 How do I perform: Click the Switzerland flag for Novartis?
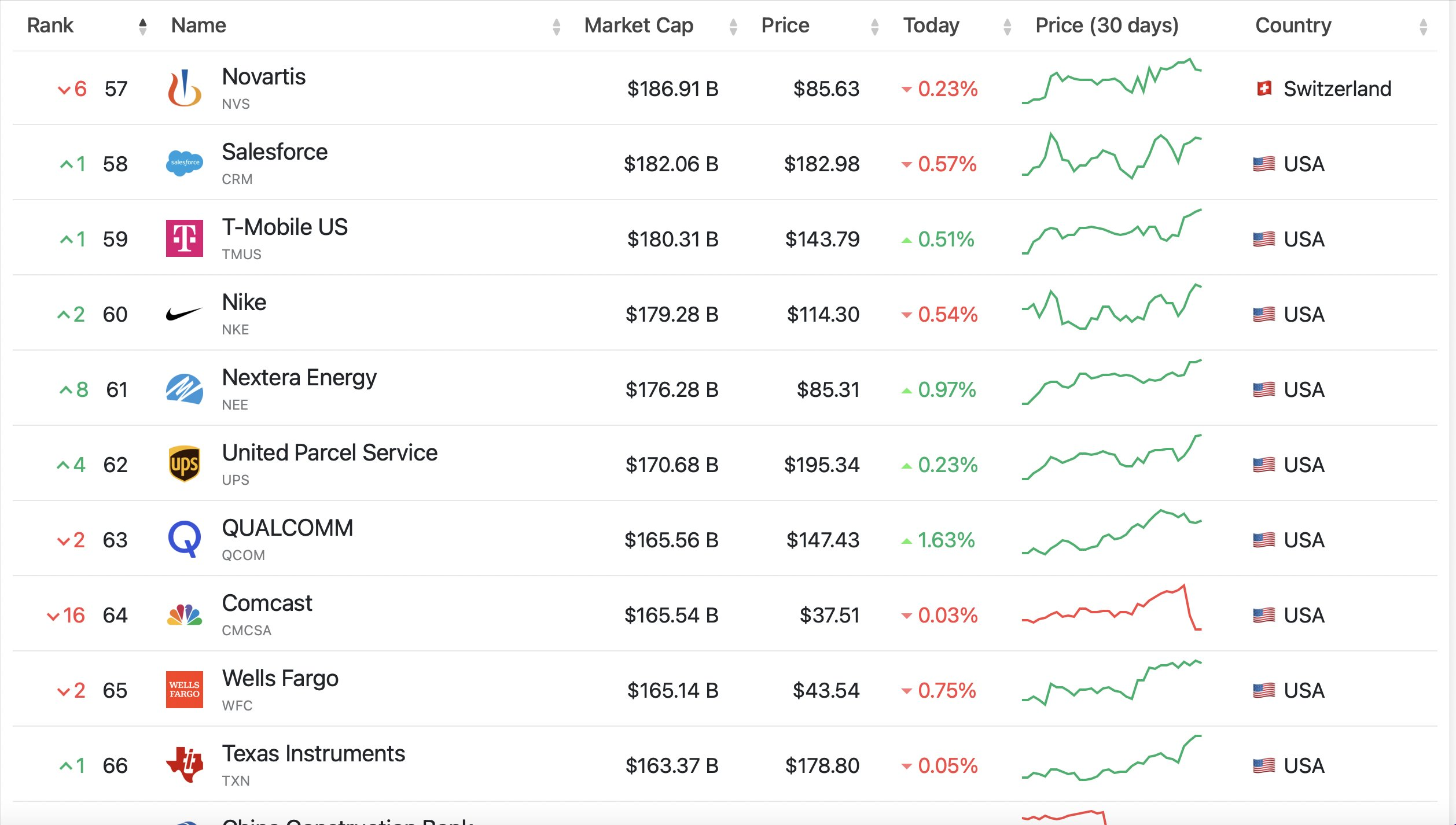pyautogui.click(x=1264, y=89)
